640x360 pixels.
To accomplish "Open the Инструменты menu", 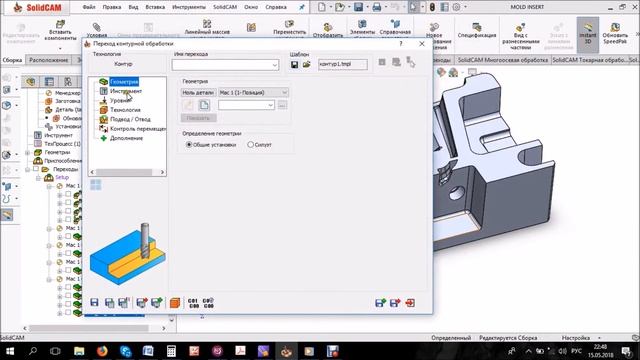I will point(189,7).
